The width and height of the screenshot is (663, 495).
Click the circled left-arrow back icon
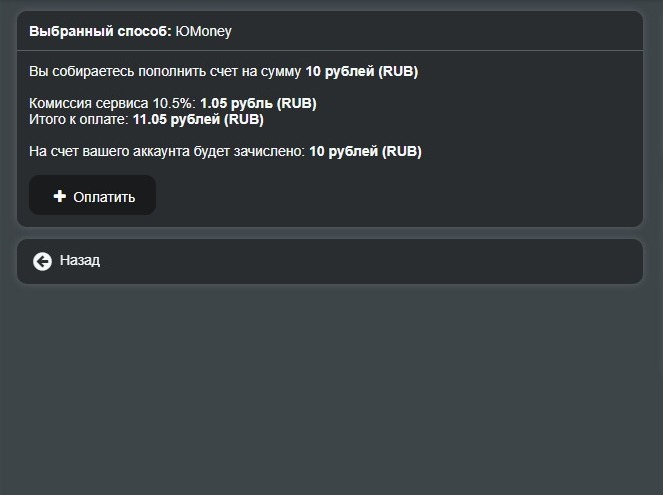tap(42, 262)
